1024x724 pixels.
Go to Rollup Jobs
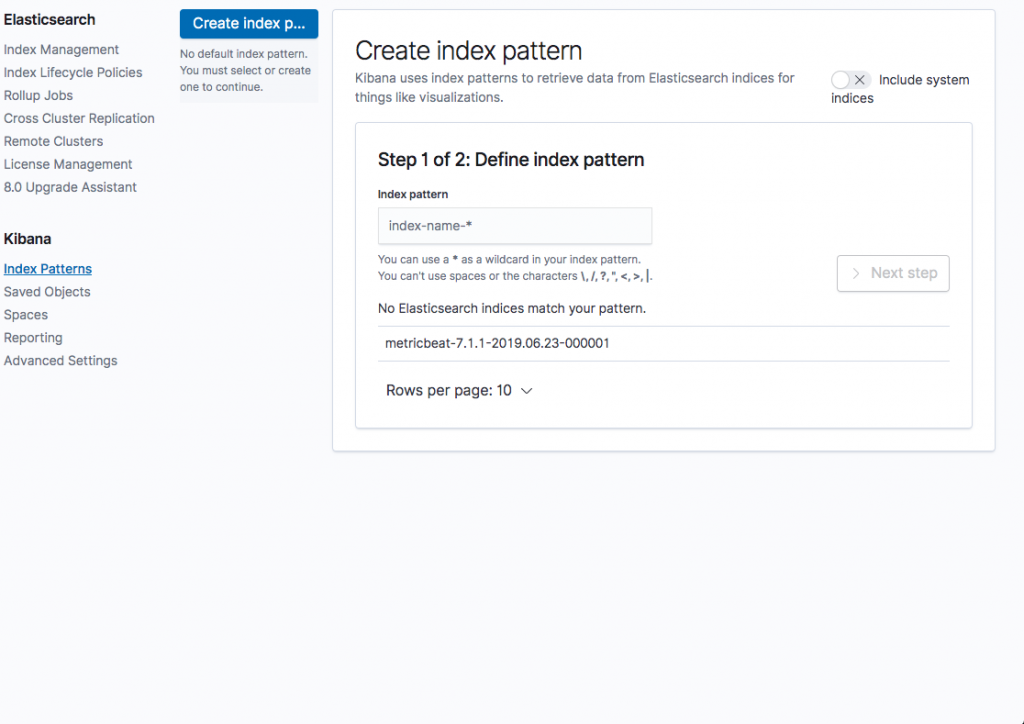click(x=39, y=95)
